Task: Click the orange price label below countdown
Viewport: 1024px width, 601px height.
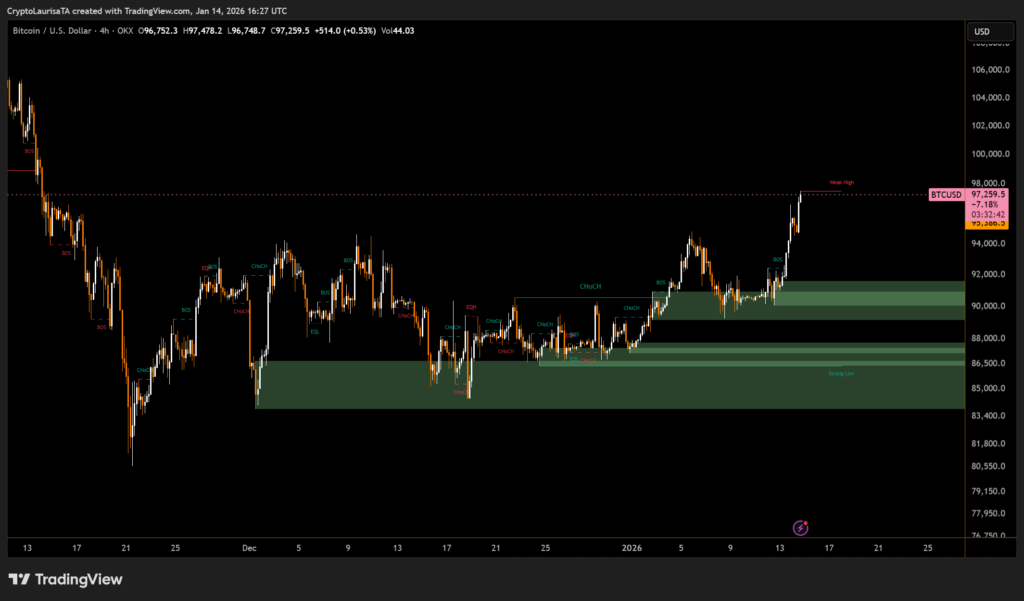Action: tap(986, 224)
